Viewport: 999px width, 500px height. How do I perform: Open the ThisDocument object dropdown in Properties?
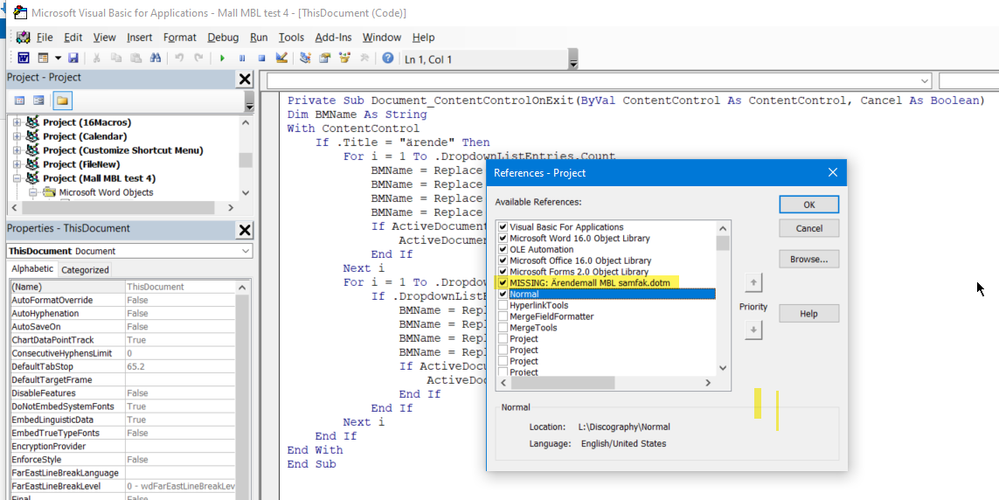[x=246, y=251]
